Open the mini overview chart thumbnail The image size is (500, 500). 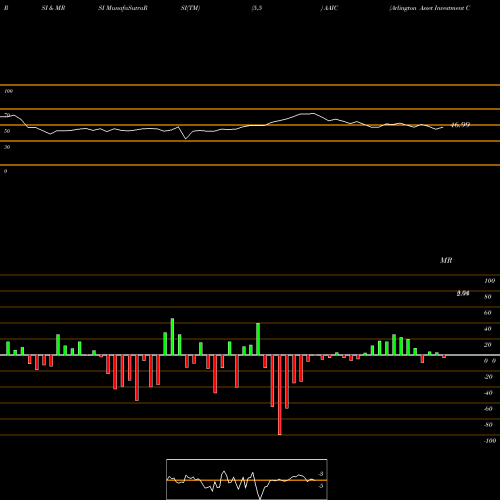247,479
